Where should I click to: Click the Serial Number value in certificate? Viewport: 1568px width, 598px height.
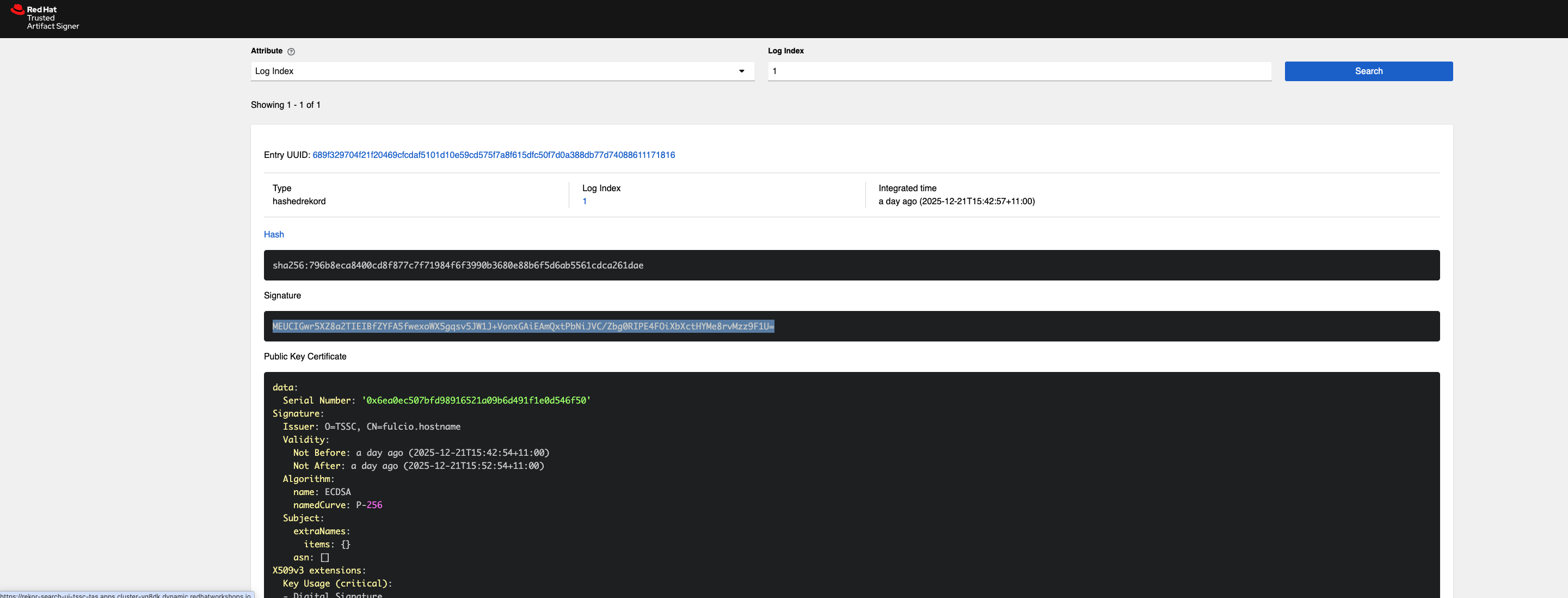click(475, 401)
